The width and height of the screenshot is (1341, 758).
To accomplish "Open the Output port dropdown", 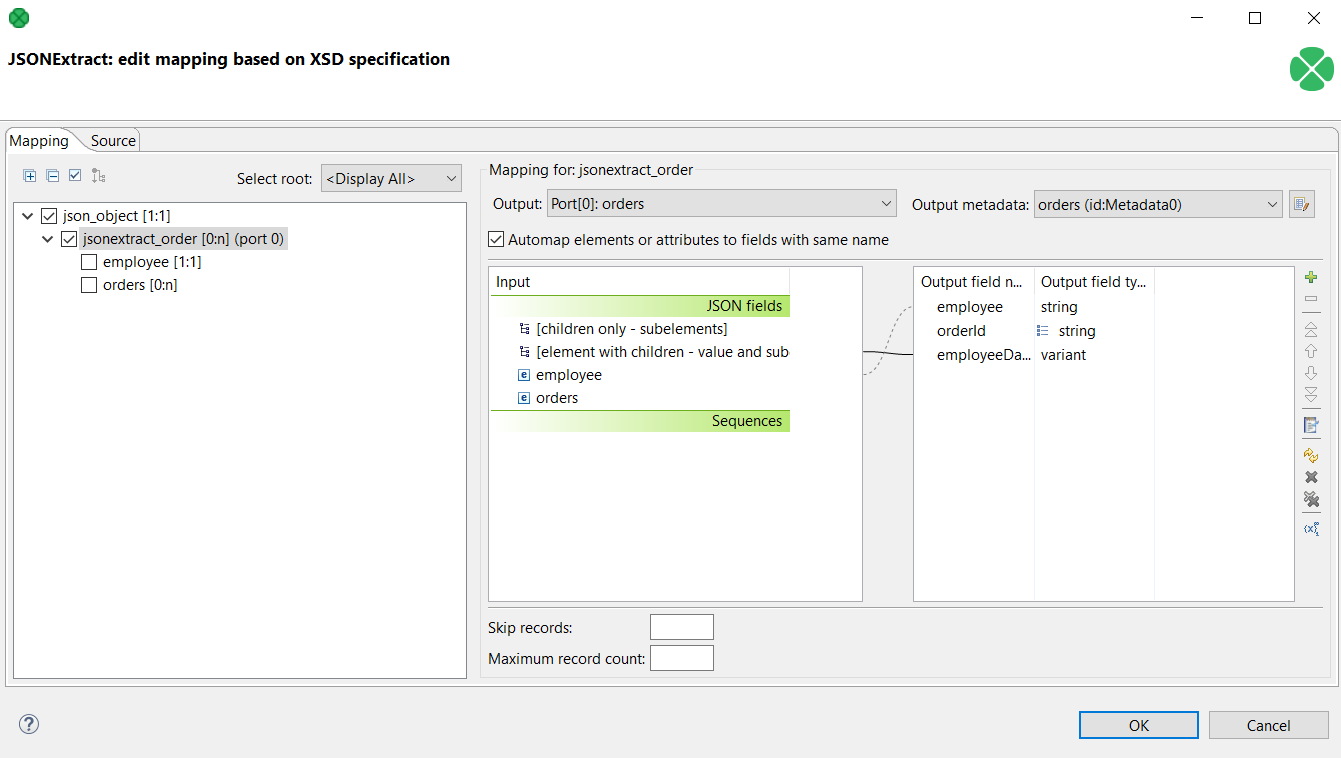I will [x=722, y=202].
